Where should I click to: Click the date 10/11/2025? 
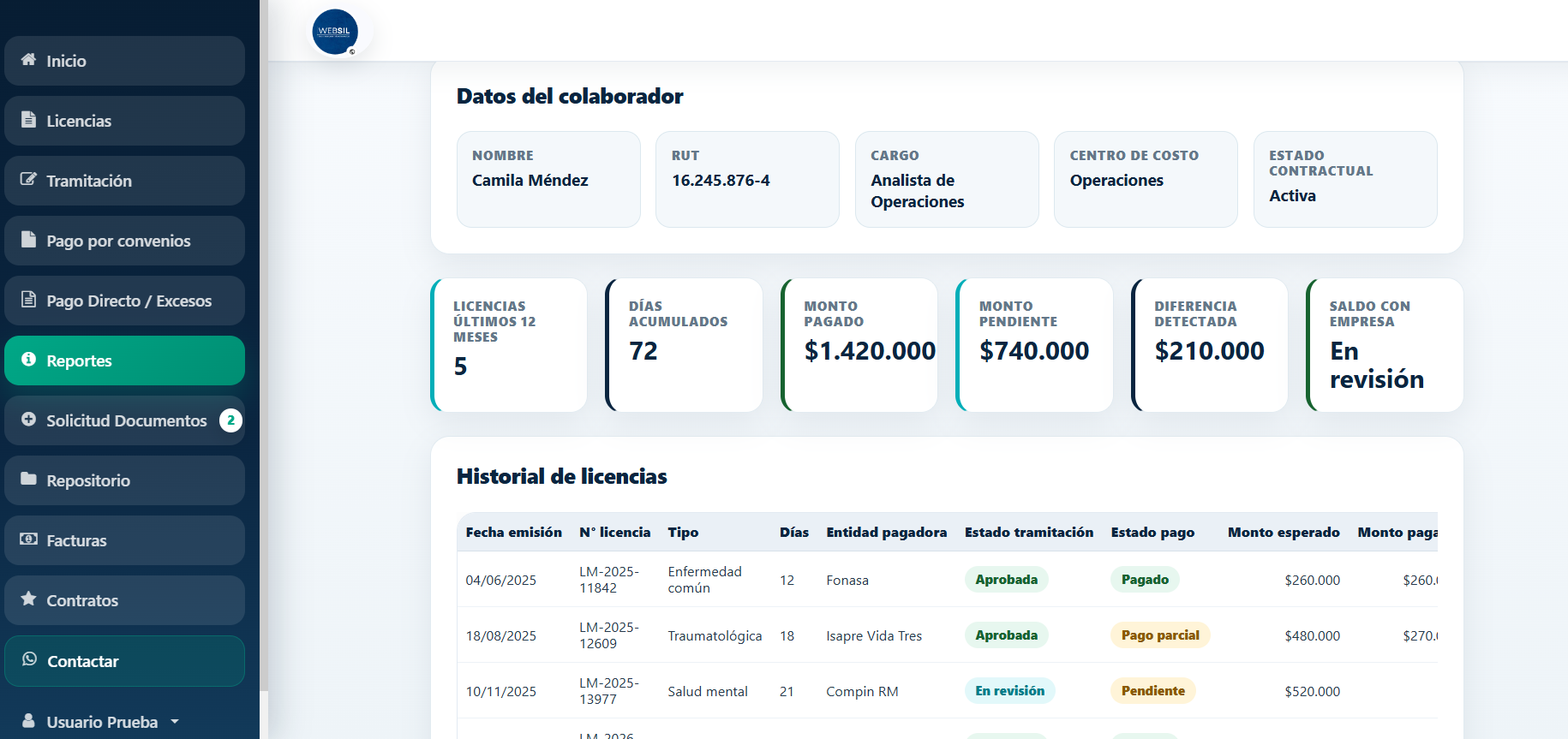[500, 692]
